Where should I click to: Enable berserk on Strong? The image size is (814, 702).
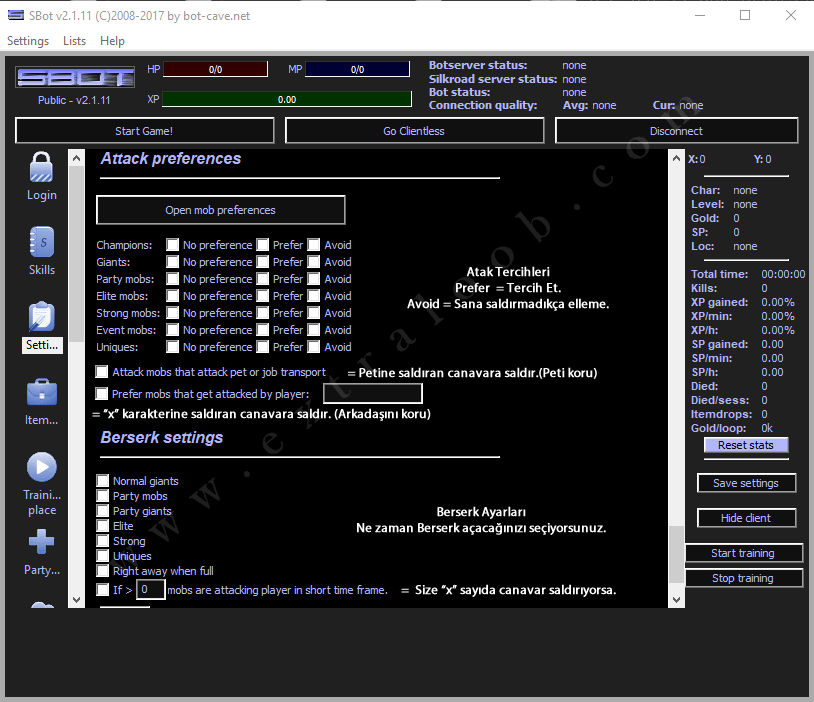pos(103,541)
